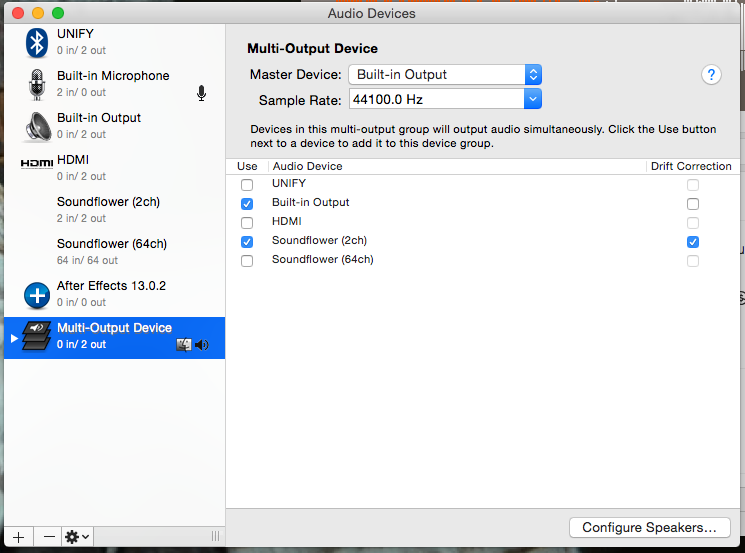The image size is (745, 553).
Task: Click the default input microphone indicator icon
Action: tap(201, 93)
